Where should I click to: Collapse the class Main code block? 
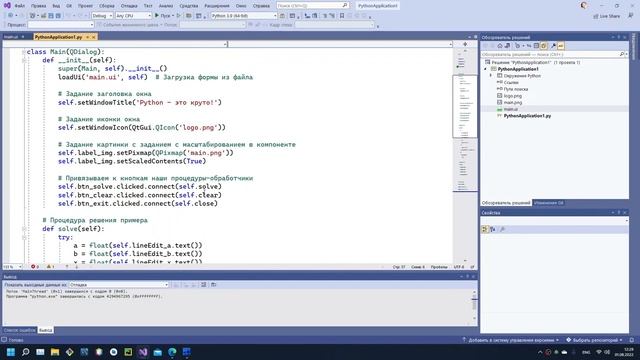pyautogui.click(x=24, y=52)
